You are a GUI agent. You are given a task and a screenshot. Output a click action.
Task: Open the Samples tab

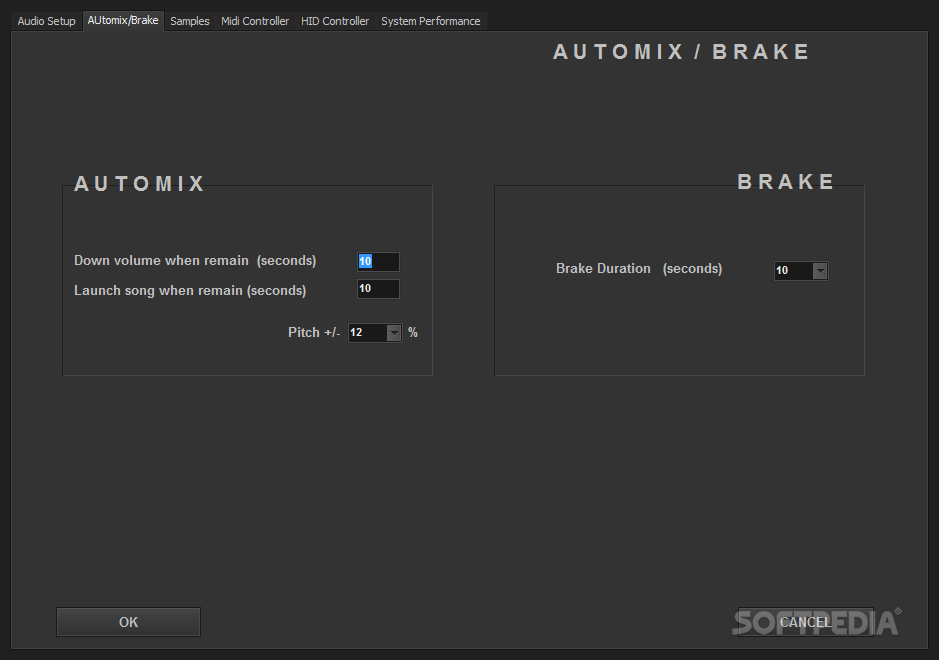point(190,21)
